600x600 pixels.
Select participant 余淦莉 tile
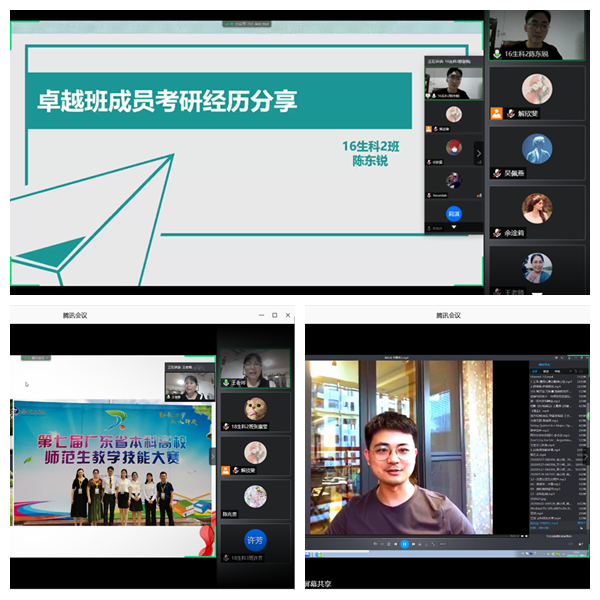(537, 209)
